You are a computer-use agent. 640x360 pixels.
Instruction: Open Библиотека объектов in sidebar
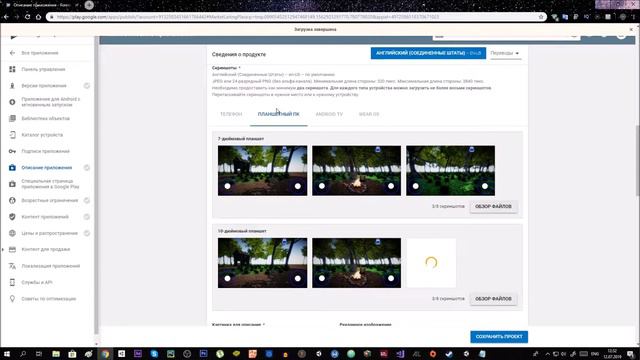(x=45, y=118)
